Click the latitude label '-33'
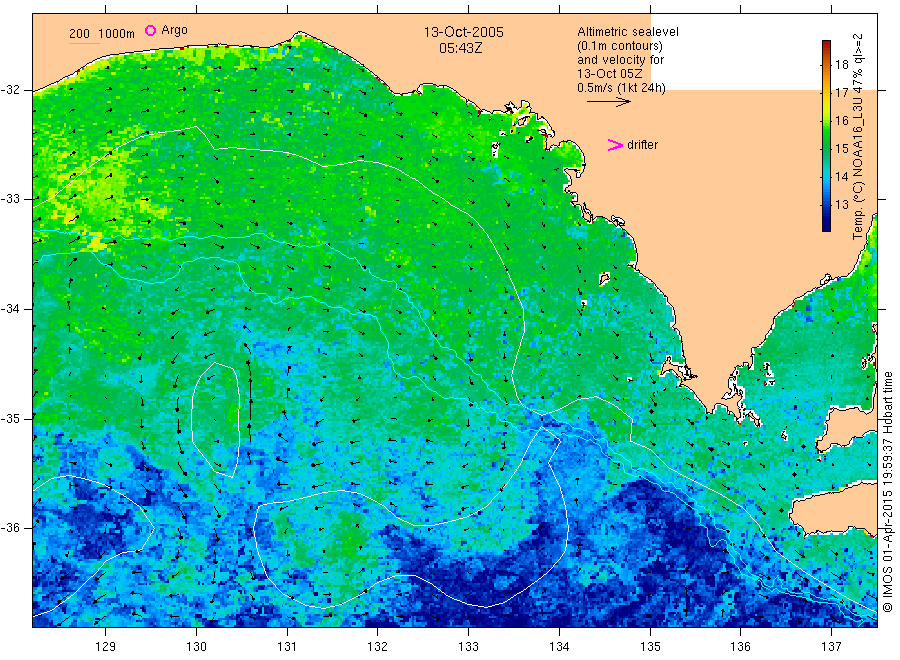This screenshot has width=900, height=660. tap(10, 199)
